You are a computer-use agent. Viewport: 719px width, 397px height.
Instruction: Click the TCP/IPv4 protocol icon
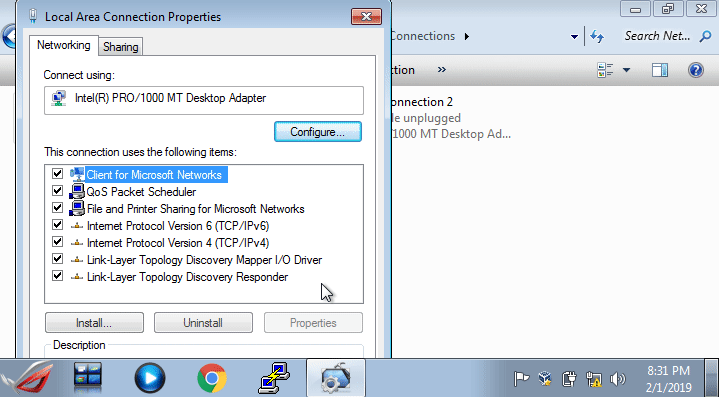click(x=77, y=243)
